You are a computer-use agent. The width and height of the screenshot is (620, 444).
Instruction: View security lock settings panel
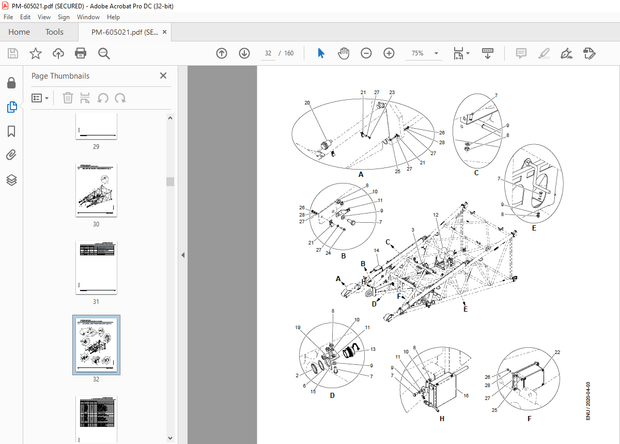tap(11, 83)
